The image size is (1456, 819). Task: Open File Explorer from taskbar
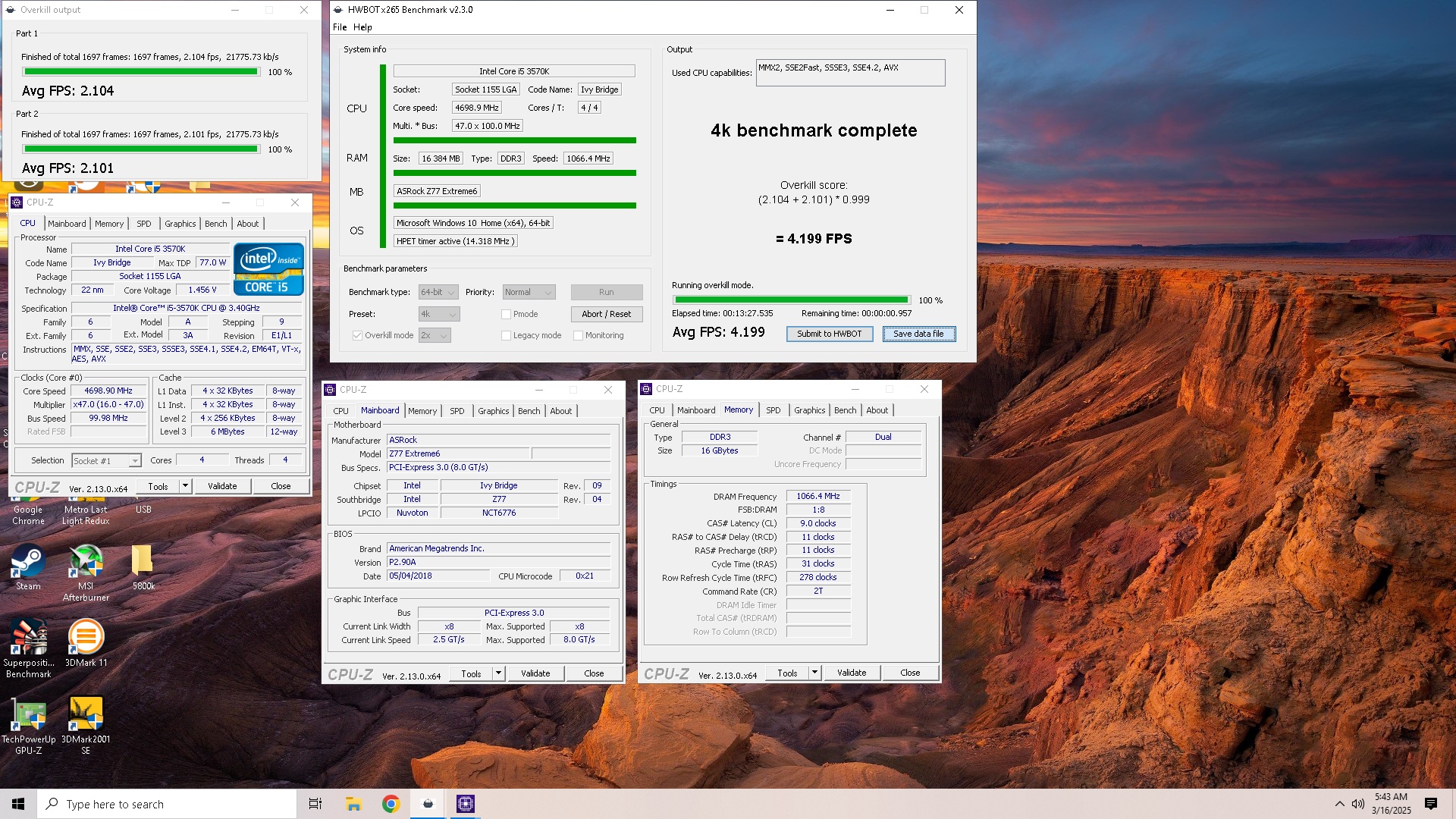(x=353, y=804)
